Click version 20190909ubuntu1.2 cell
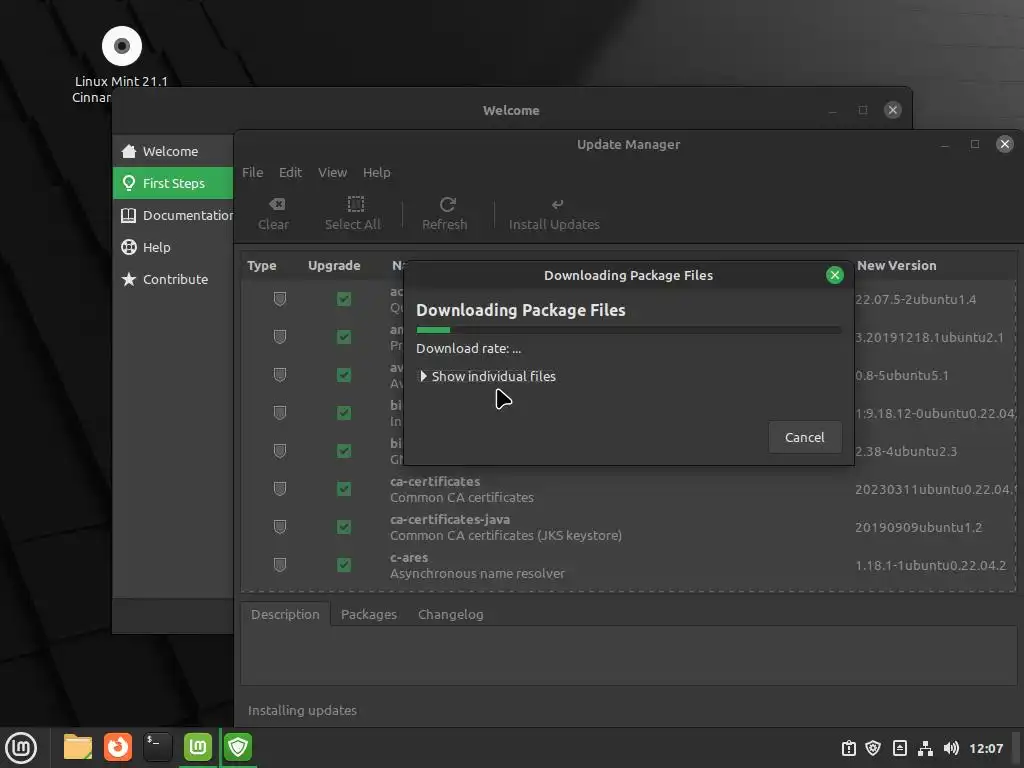 click(918, 528)
